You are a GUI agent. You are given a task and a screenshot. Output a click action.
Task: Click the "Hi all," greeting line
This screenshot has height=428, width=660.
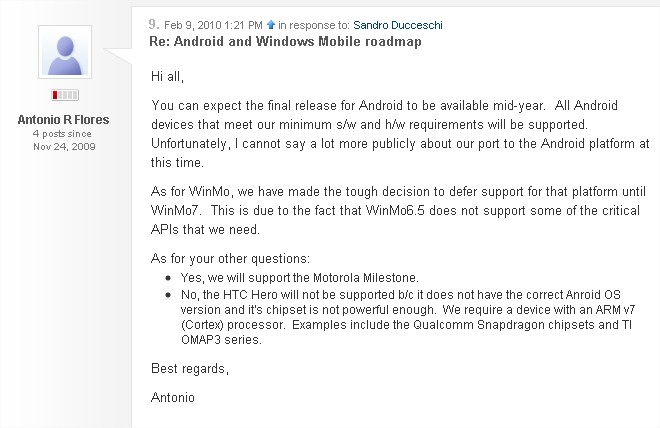(171, 76)
